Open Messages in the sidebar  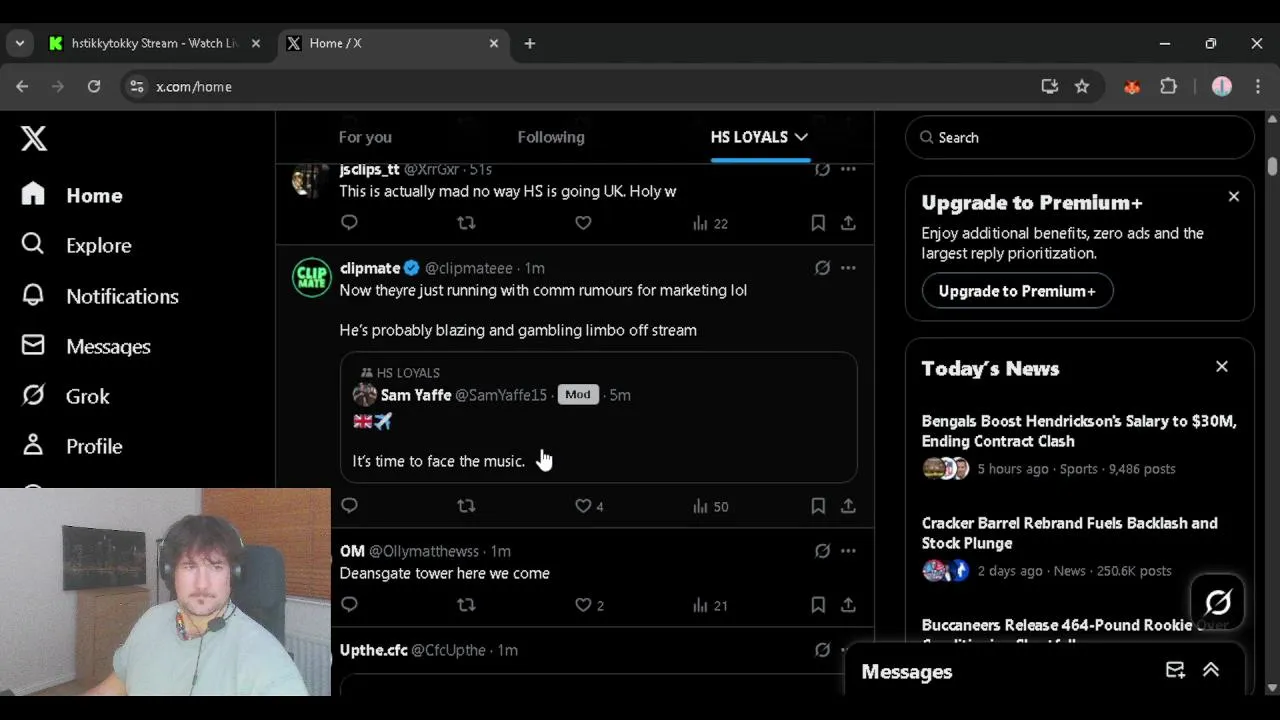click(86, 346)
